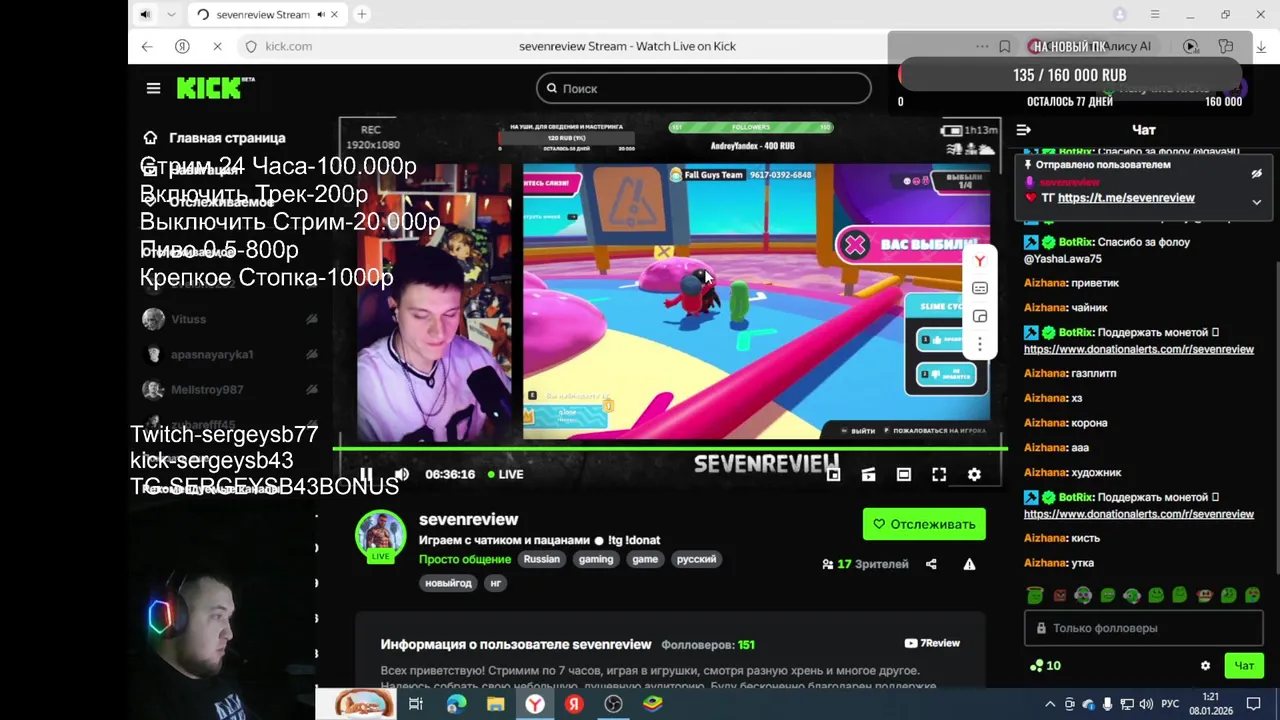Screen dimensions: 1280x720
Task: Hide the pinned chat message
Action: pyautogui.click(x=1257, y=174)
